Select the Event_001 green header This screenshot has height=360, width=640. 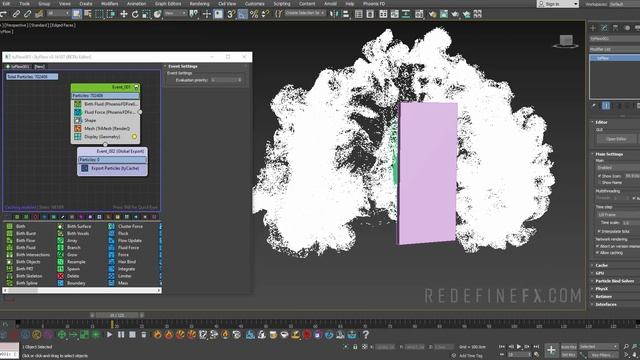coord(105,87)
